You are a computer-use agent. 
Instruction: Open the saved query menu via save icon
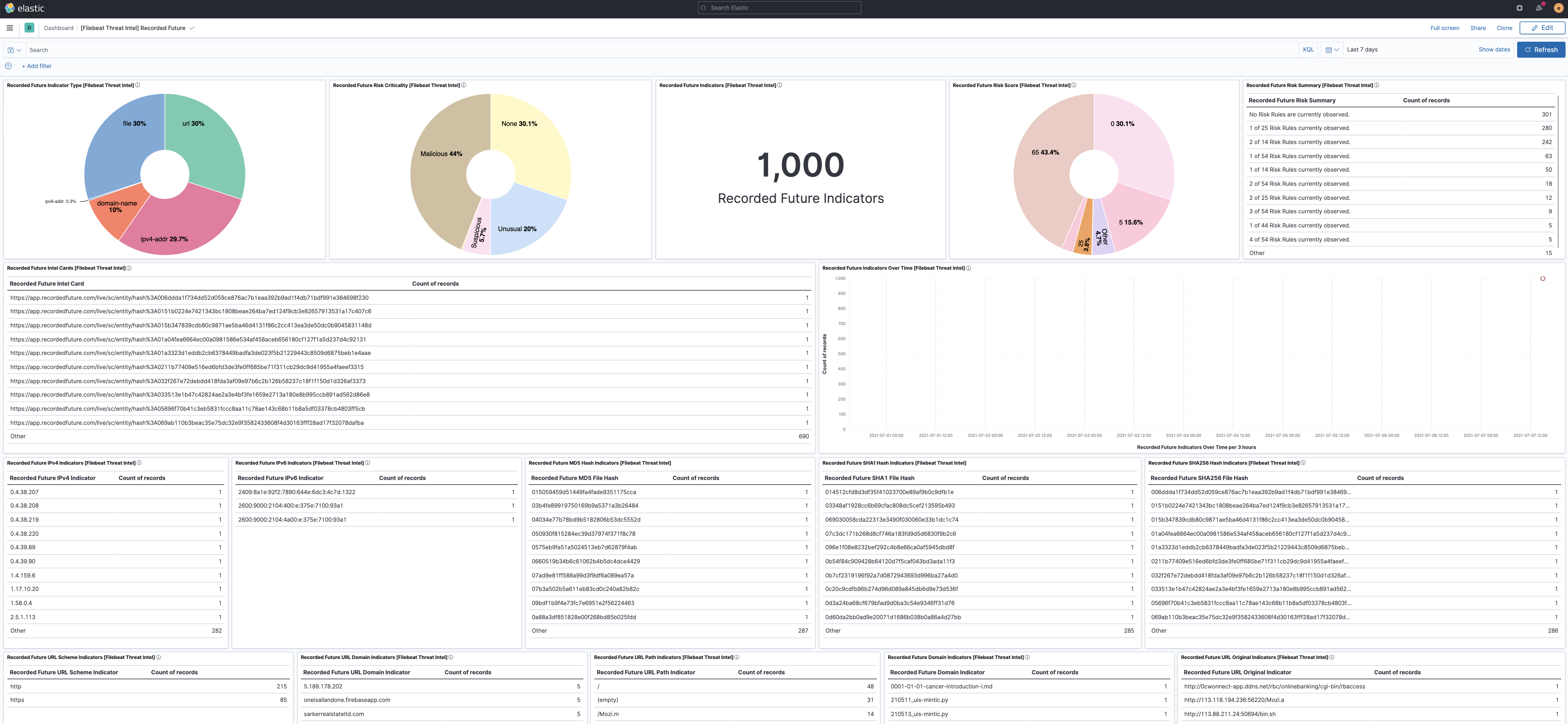(10, 49)
